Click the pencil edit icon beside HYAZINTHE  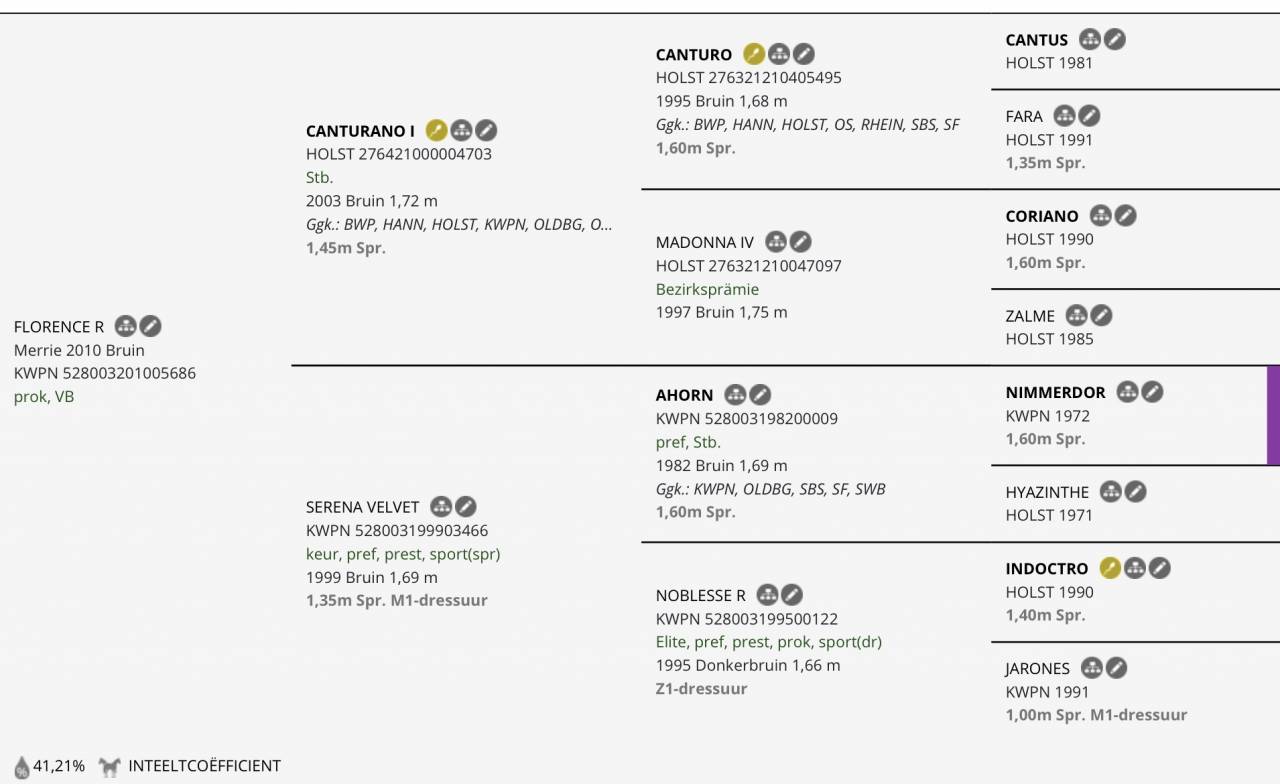(1135, 492)
